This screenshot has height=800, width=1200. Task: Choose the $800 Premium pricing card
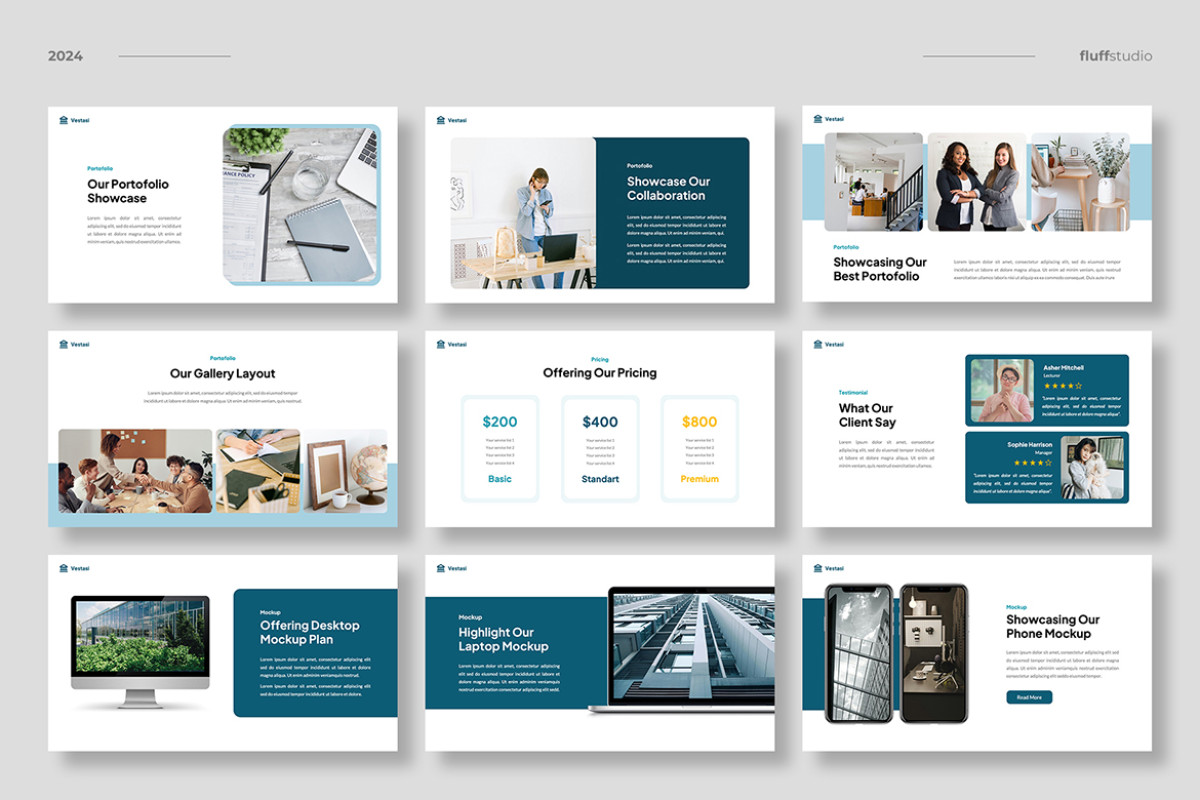(699, 448)
